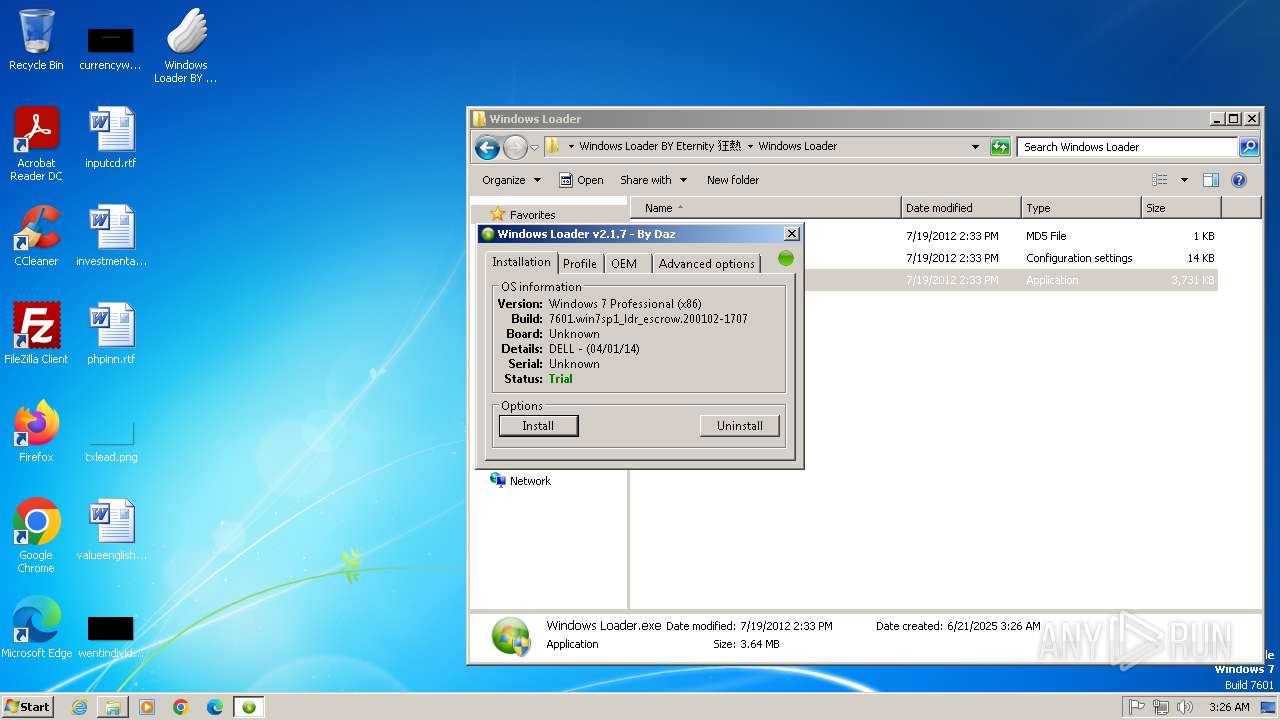
Task: Click the address bar refresh icon
Action: (1000, 147)
